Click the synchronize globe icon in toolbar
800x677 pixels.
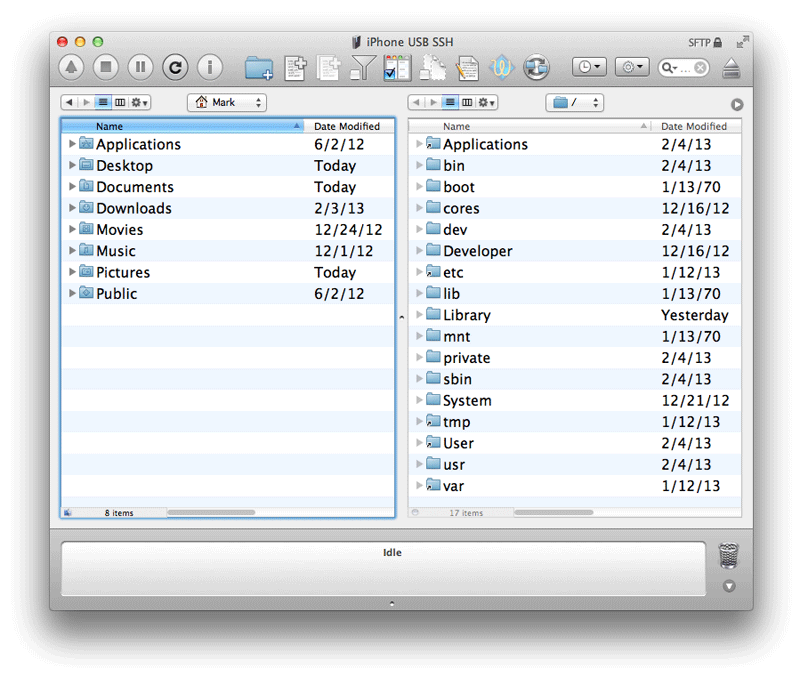pyautogui.click(x=537, y=67)
